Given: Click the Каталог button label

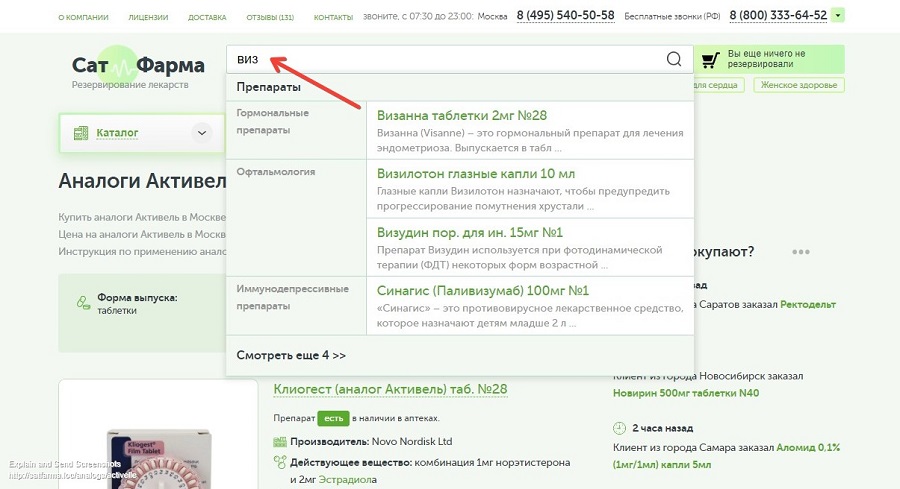Looking at the screenshot, I should [117, 133].
